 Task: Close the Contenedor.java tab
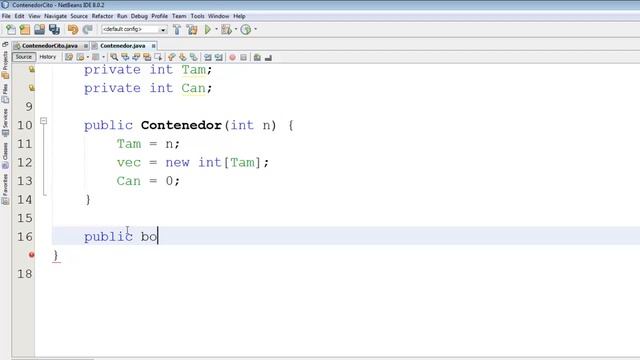click(x=153, y=46)
